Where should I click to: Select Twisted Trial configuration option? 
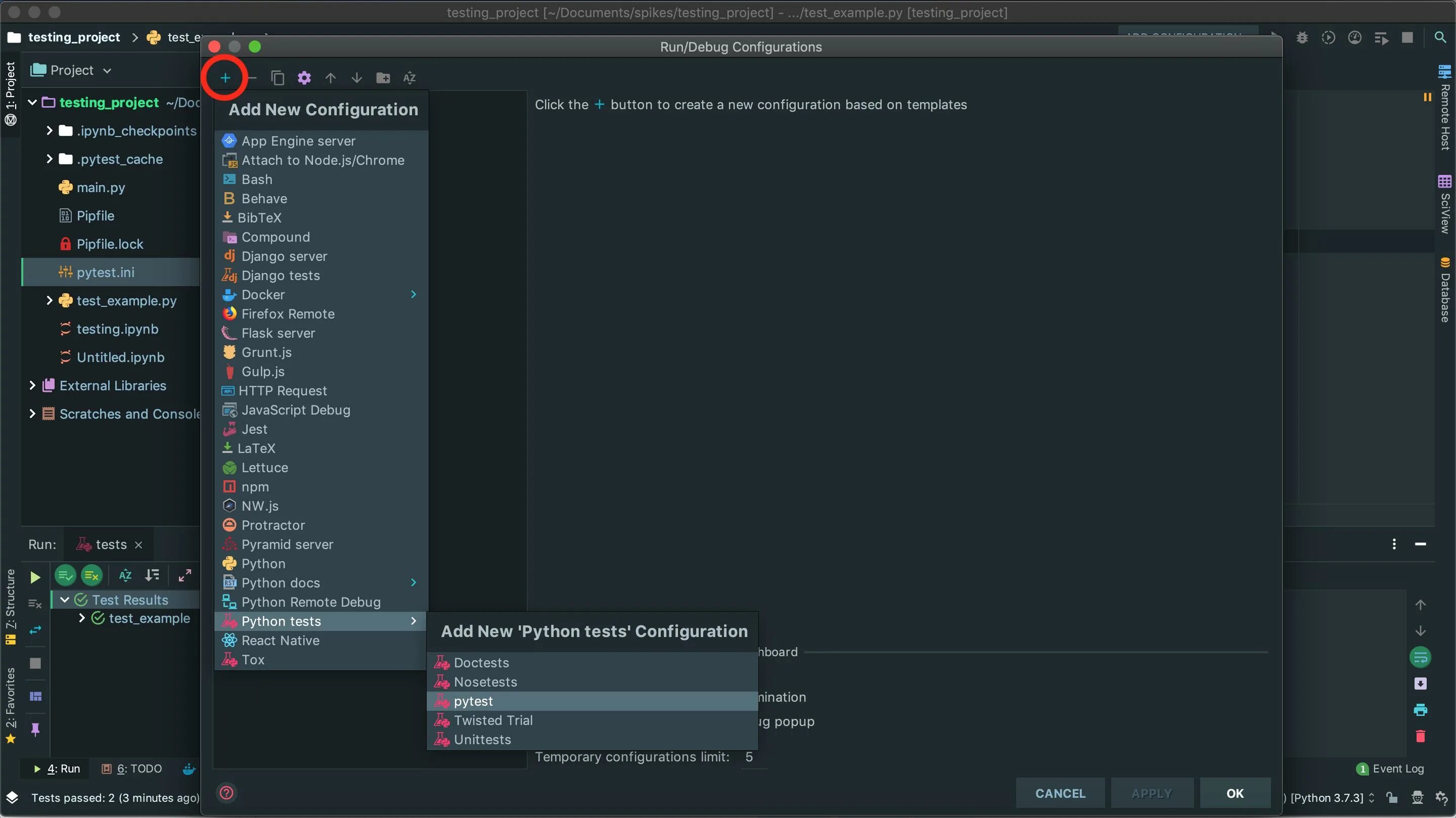[x=493, y=720]
